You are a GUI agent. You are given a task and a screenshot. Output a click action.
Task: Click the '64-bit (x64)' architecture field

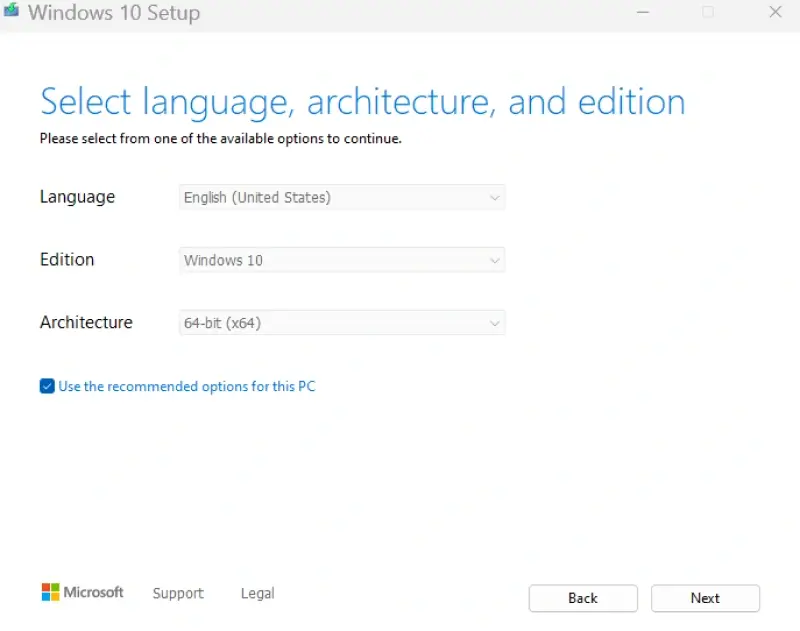300,322
